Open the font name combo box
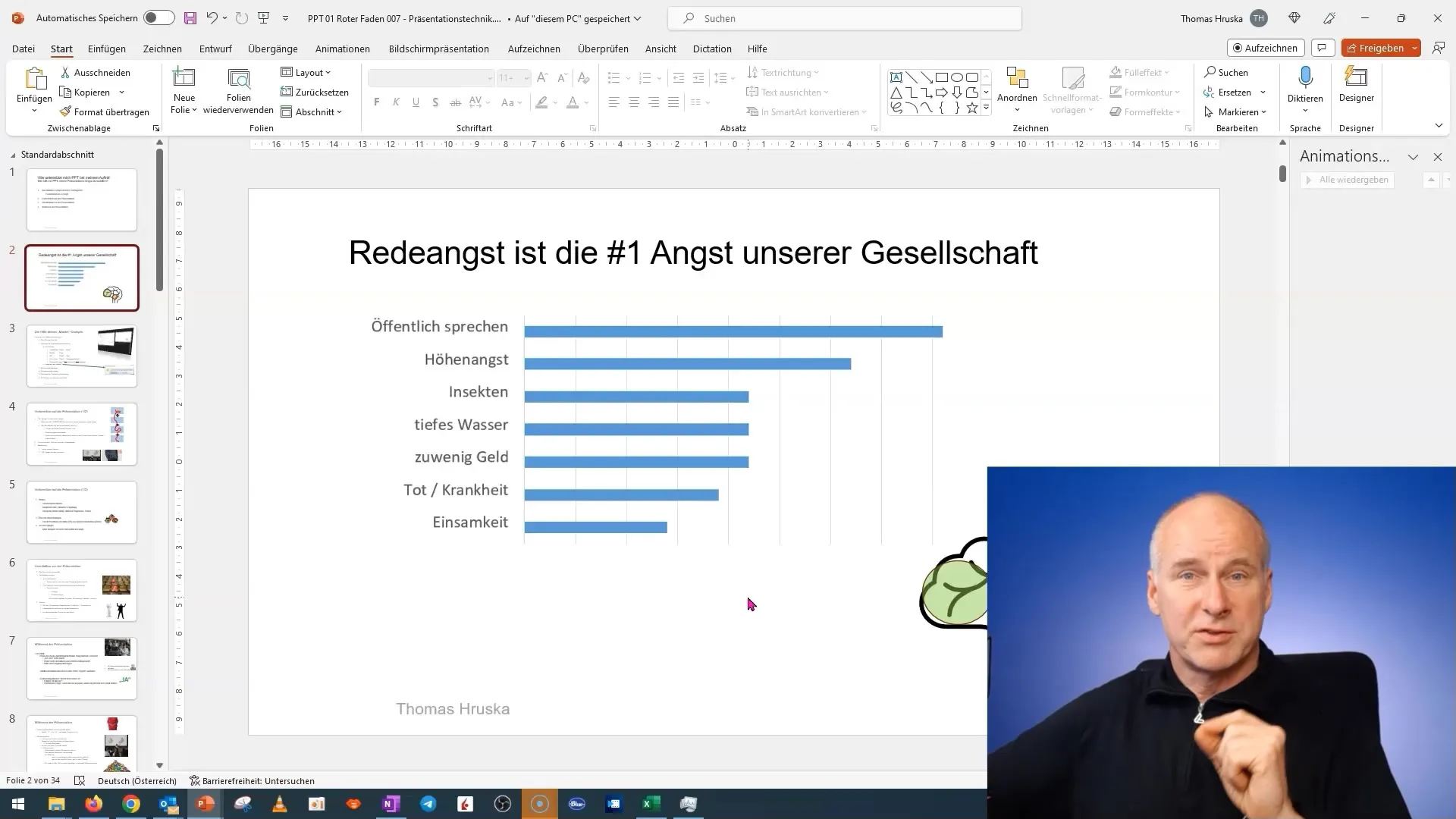1456x819 pixels. [x=431, y=77]
